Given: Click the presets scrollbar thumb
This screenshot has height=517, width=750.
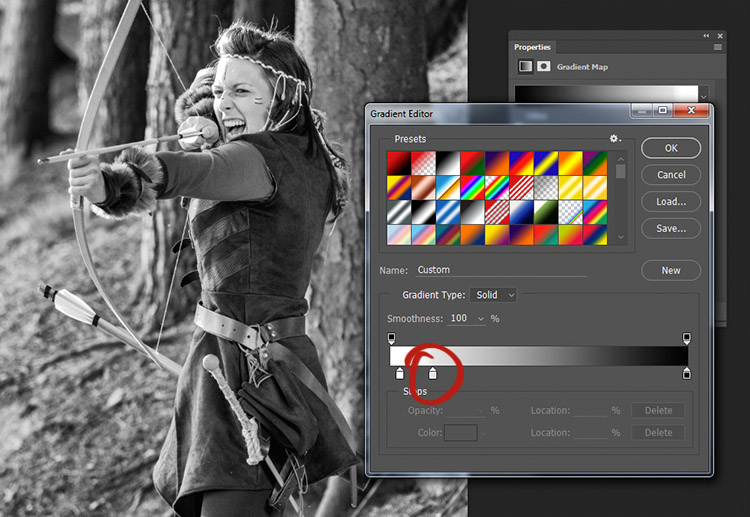Looking at the screenshot, I should (621, 171).
